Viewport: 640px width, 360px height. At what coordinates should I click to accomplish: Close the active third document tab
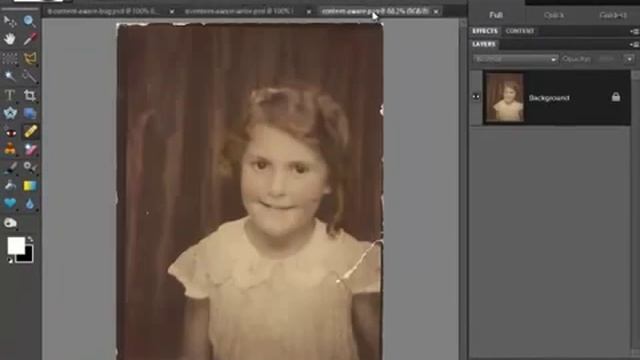pyautogui.click(x=436, y=12)
